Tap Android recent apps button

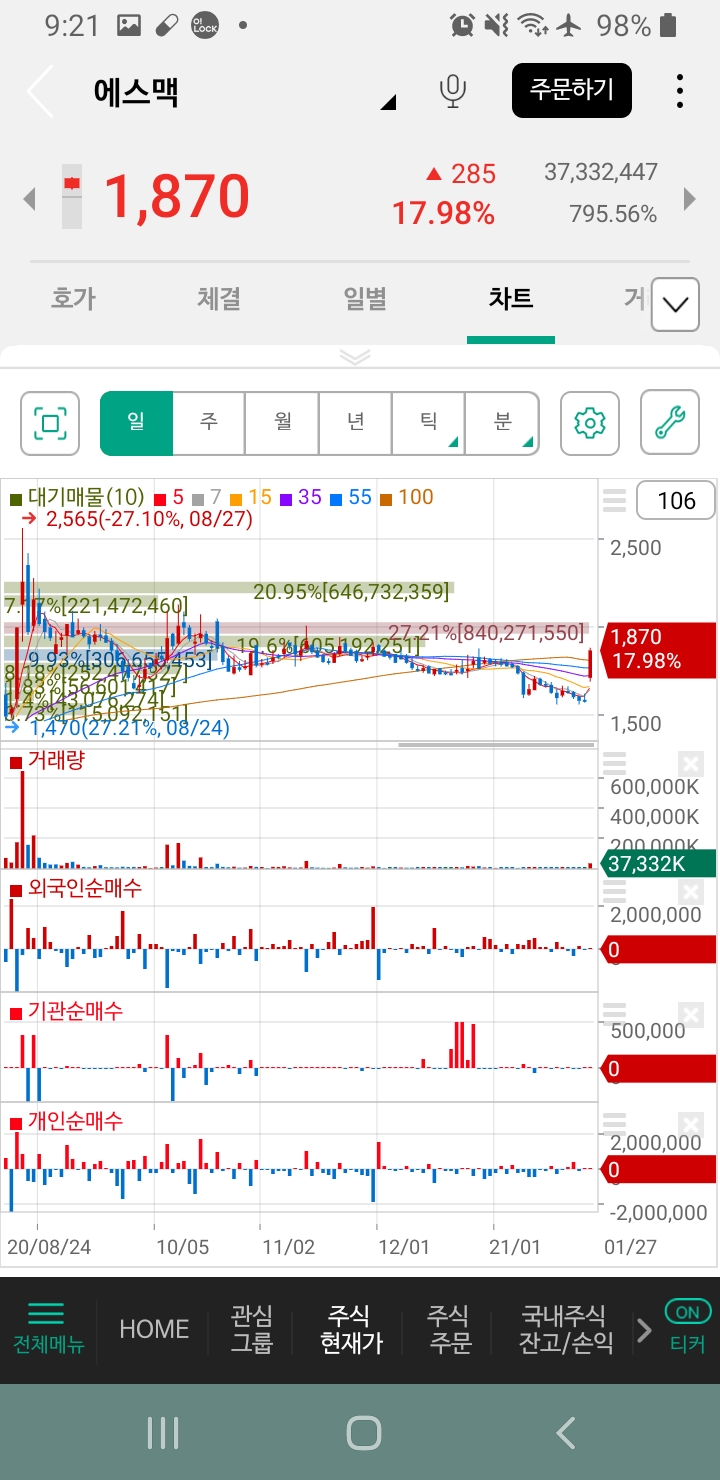[162, 1433]
